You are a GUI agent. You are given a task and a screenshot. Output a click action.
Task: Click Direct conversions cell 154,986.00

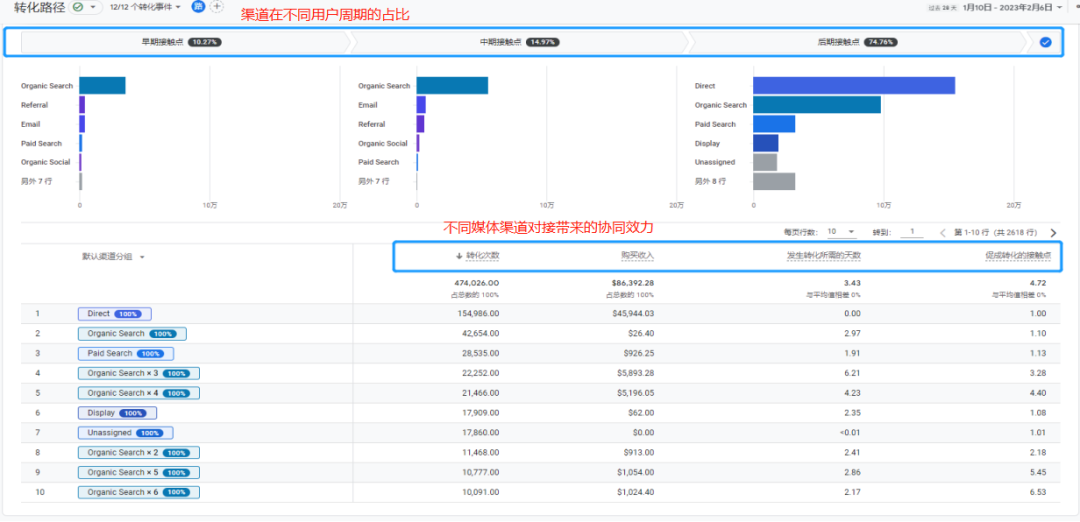click(x=477, y=313)
